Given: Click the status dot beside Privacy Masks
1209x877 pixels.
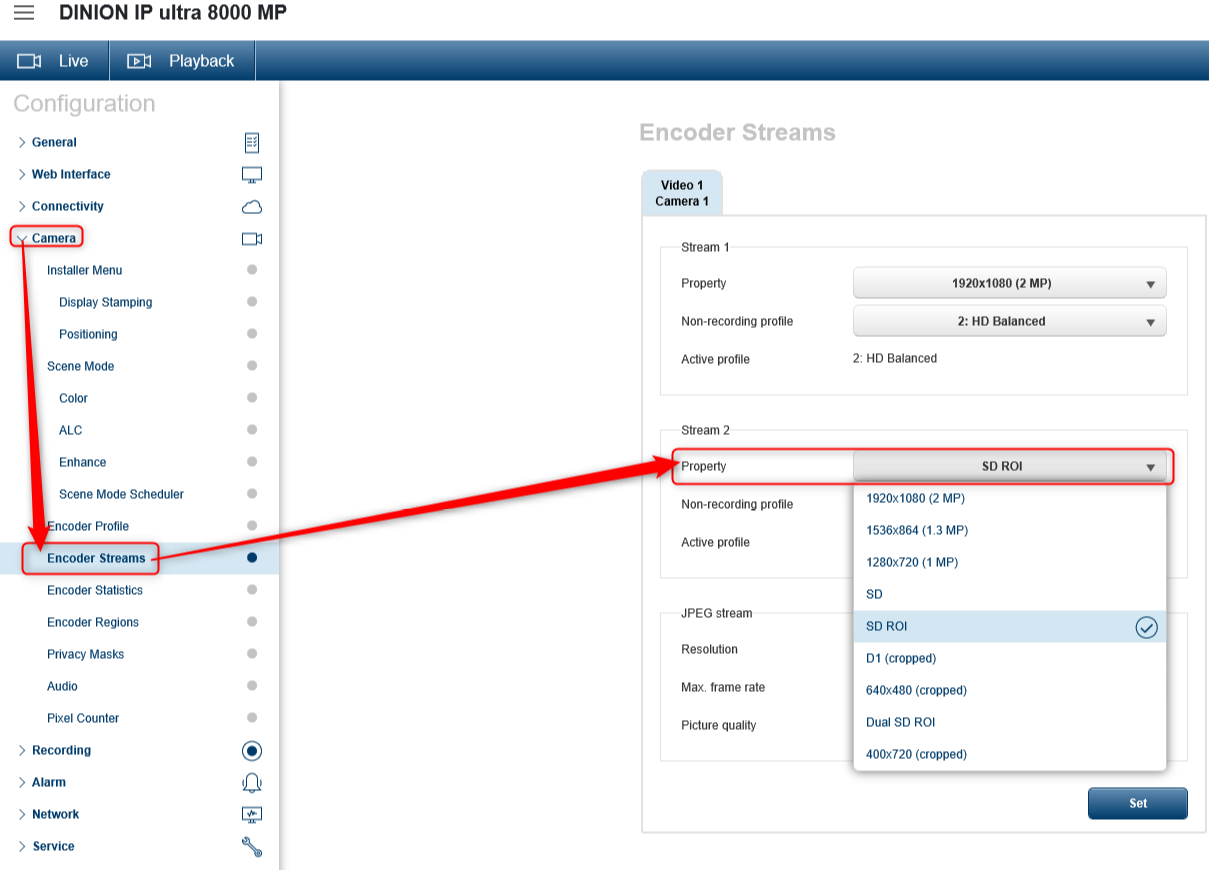Looking at the screenshot, I should coord(252,654).
